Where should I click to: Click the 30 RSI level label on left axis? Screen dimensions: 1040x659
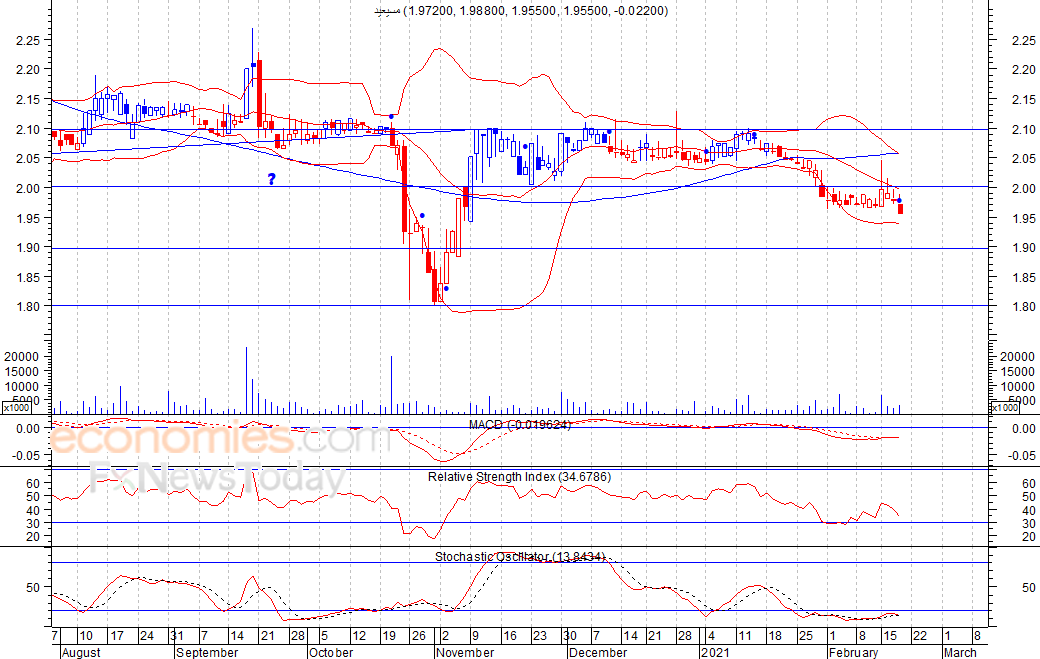33,524
